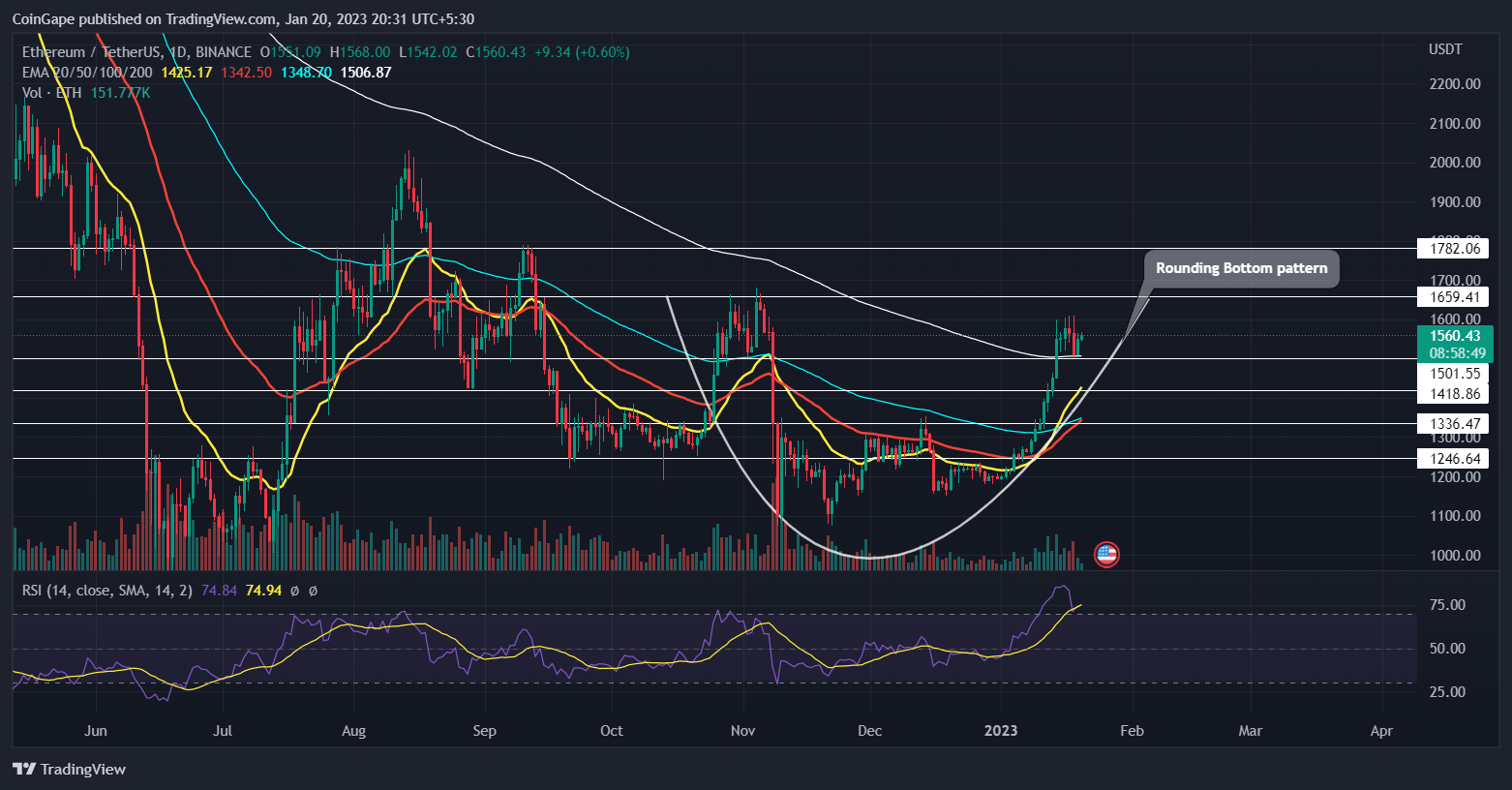
Task: Click the Ethereum / TetherUS symbol title
Action: tap(136, 52)
